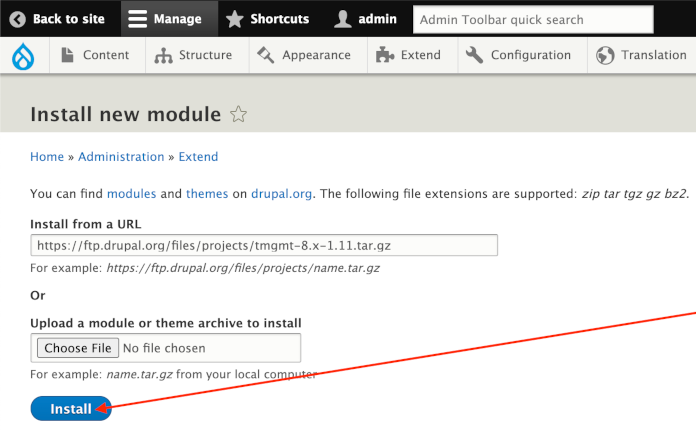Click the 'zip tar tgz gz bz2' text
This screenshot has width=696, height=432.
(x=634, y=194)
